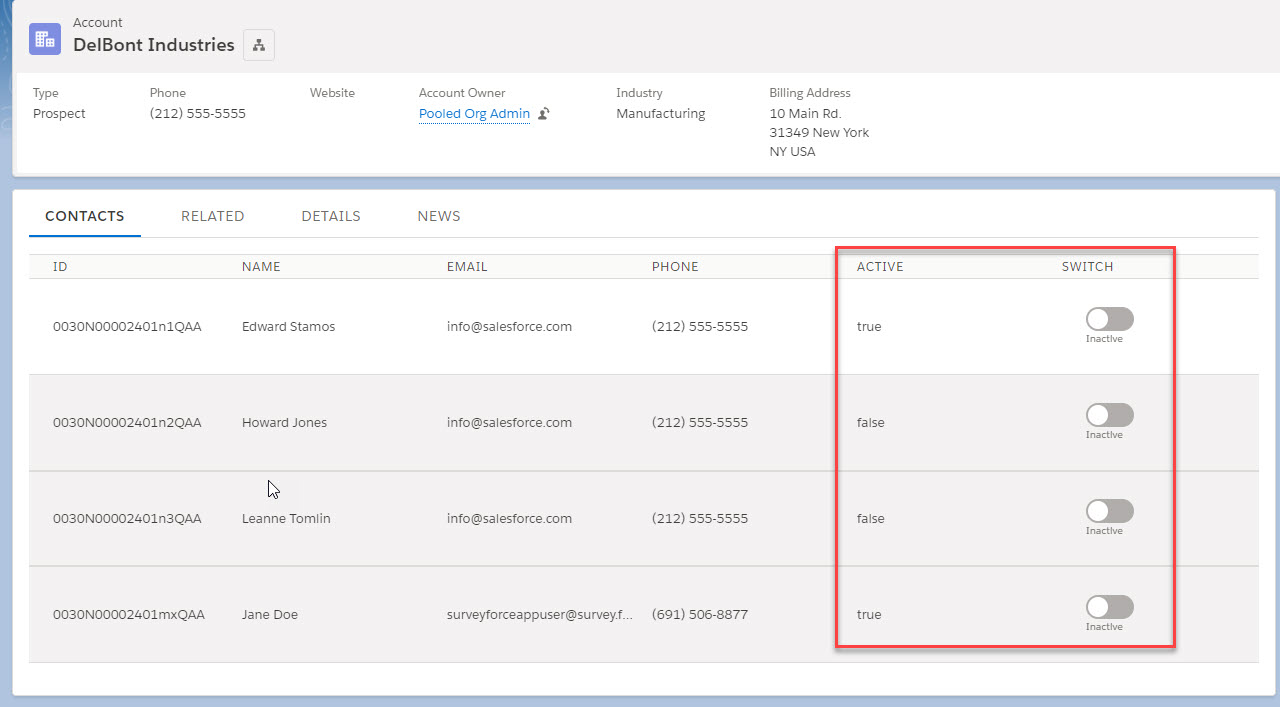
Task: Click the Name column header
Action: point(261,267)
